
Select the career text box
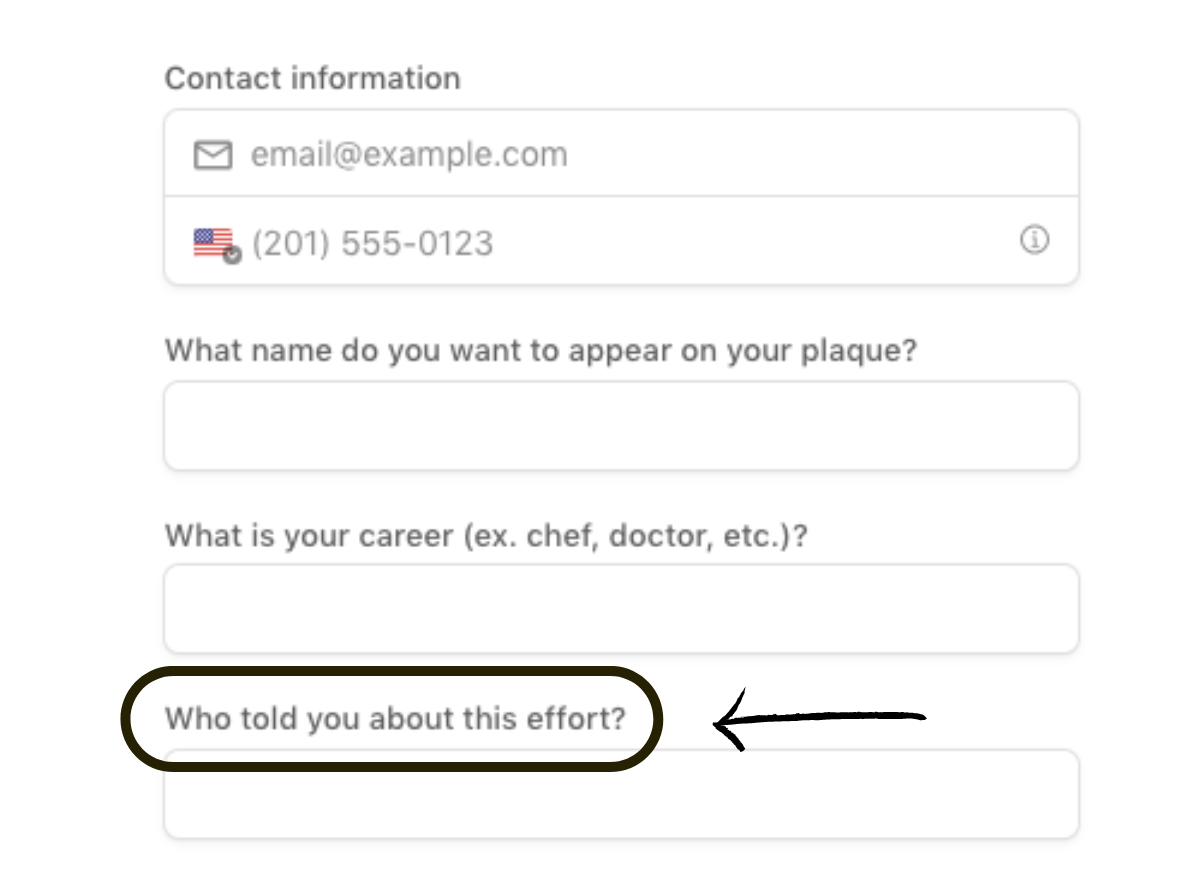[x=621, y=609]
